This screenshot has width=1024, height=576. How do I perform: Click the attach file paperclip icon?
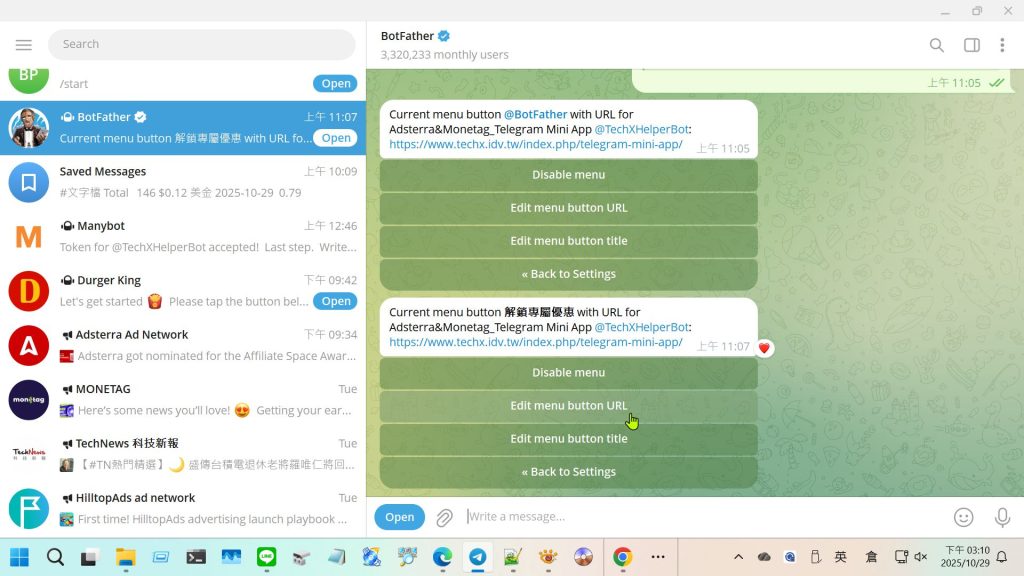click(x=444, y=517)
